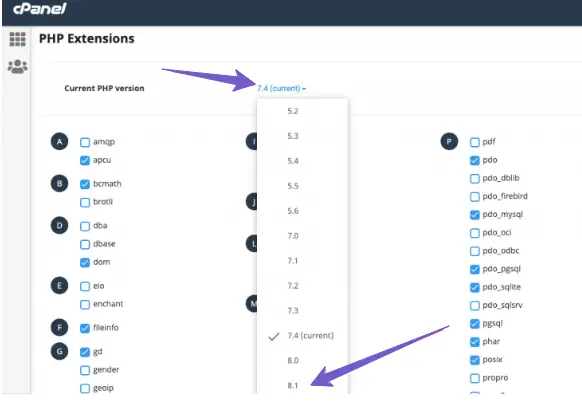
Task: Enable the amqp extension checkbox
Action: pyautogui.click(x=85, y=142)
